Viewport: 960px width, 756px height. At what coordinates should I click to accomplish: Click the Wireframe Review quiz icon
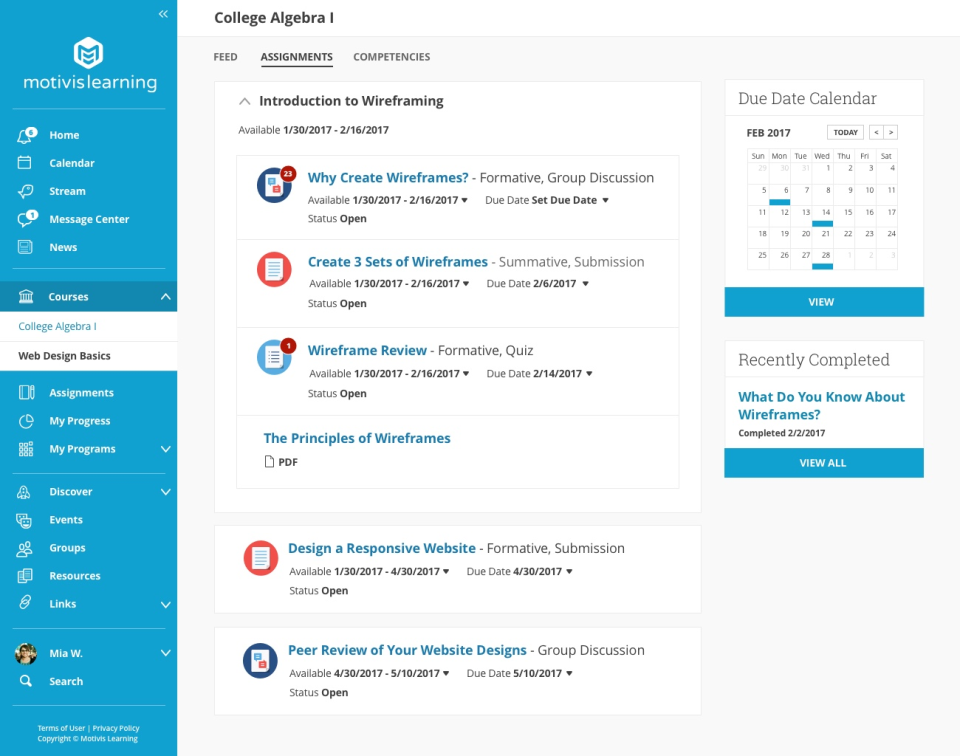coord(274,358)
